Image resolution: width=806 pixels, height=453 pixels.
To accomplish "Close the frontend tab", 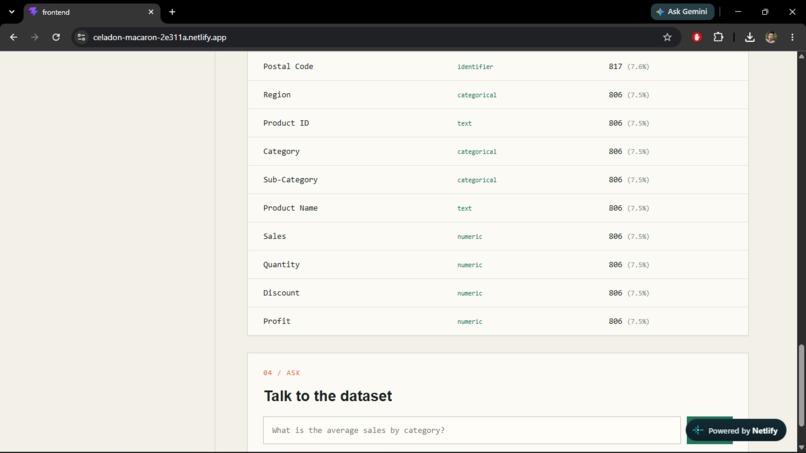I will tap(151, 12).
